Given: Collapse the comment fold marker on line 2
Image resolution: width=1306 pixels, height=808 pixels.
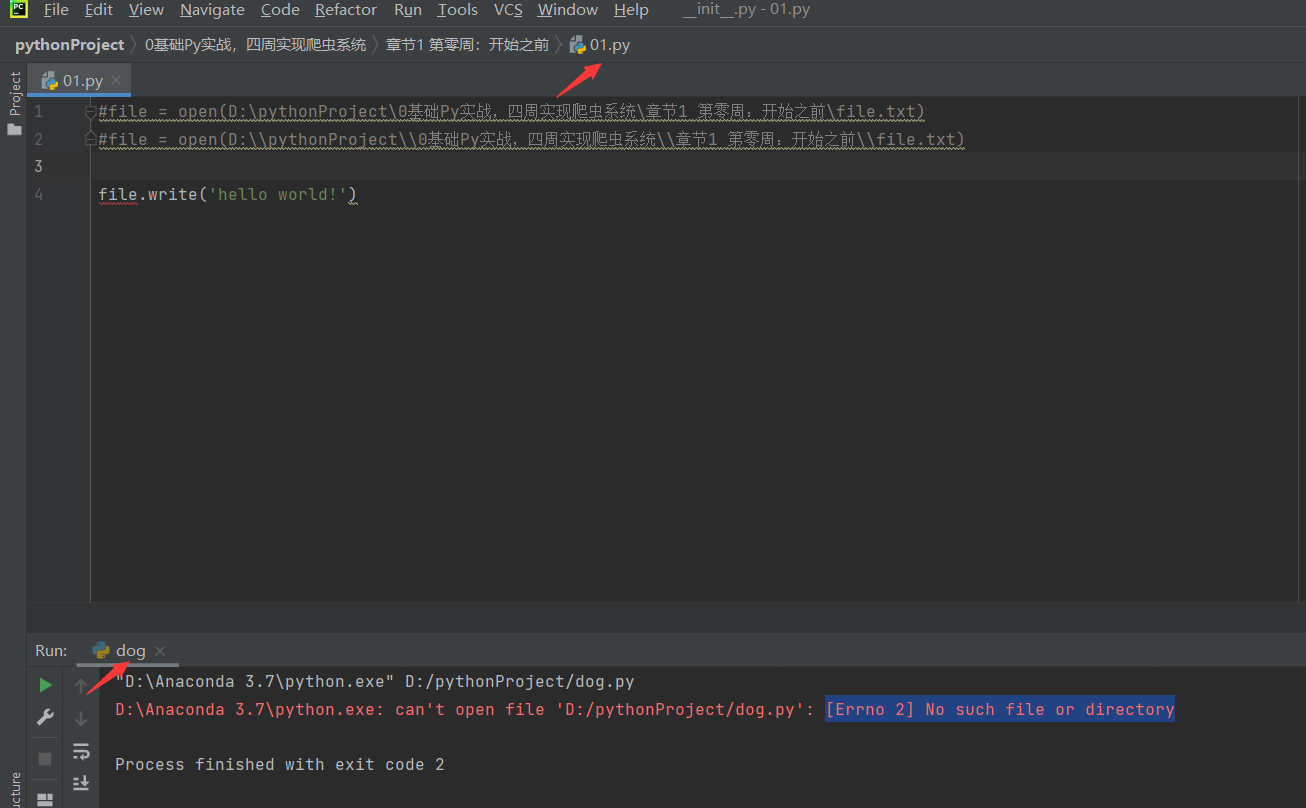Looking at the screenshot, I should pos(91,138).
